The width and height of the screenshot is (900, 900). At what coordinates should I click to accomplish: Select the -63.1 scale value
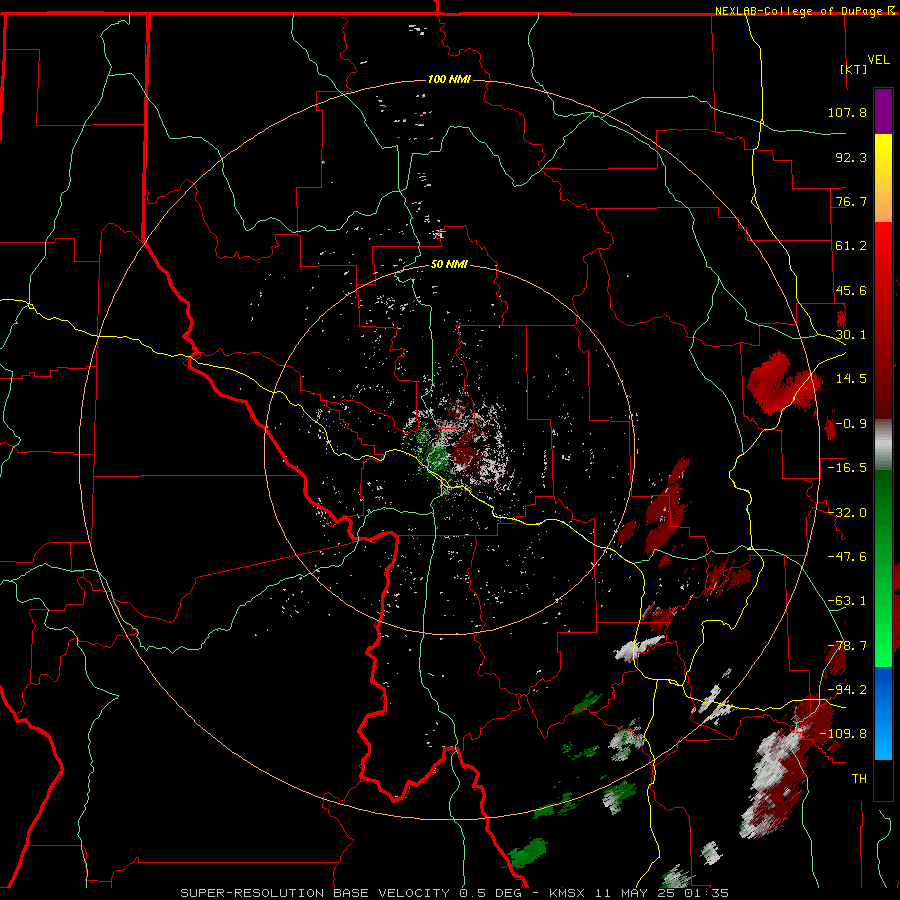coord(847,601)
